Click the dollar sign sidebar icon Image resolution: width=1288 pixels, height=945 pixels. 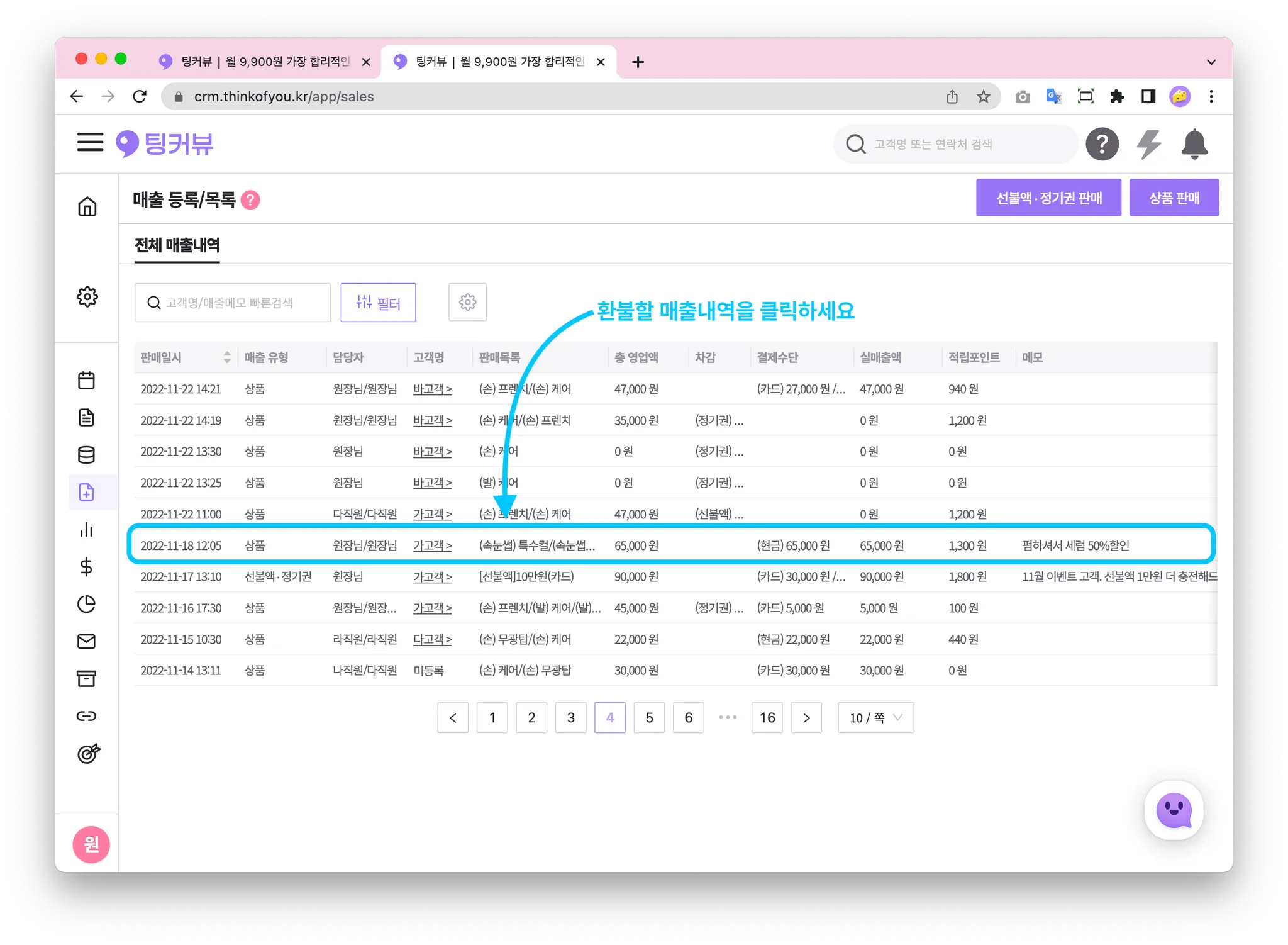pos(87,567)
